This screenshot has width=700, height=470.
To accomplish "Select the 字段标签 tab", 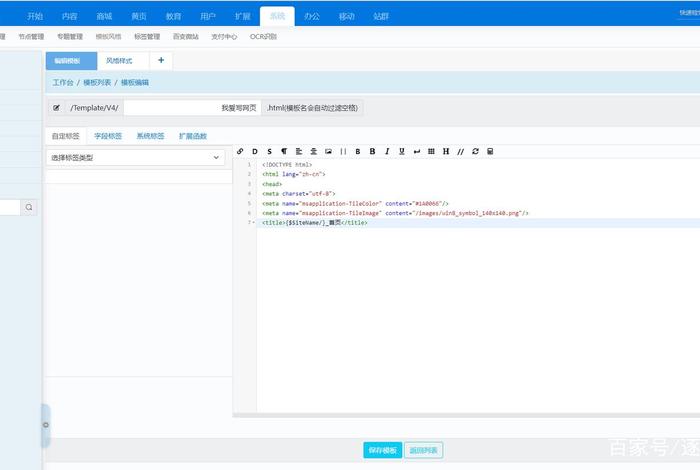I will 108,136.
